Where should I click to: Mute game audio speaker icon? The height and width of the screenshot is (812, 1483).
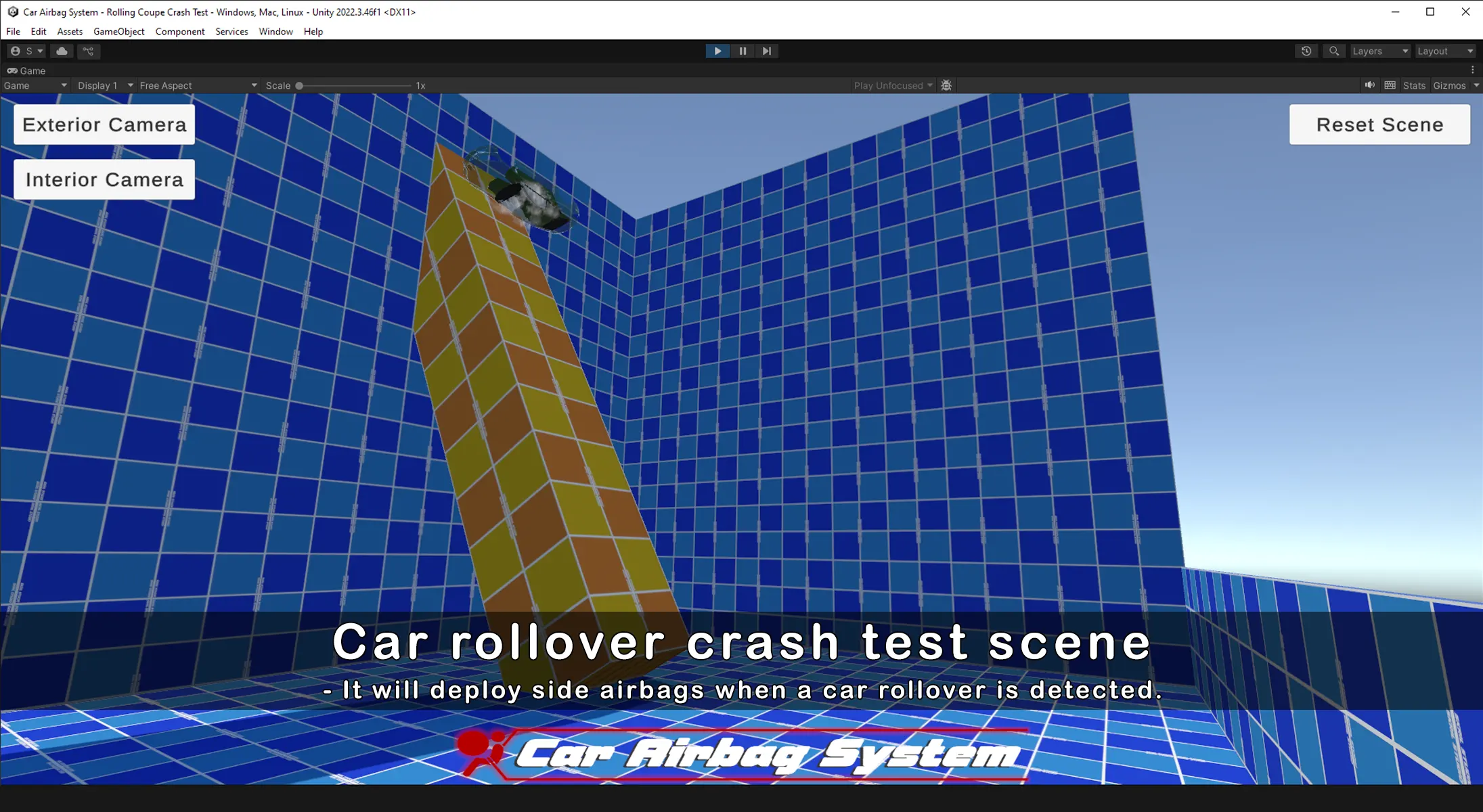1369,85
